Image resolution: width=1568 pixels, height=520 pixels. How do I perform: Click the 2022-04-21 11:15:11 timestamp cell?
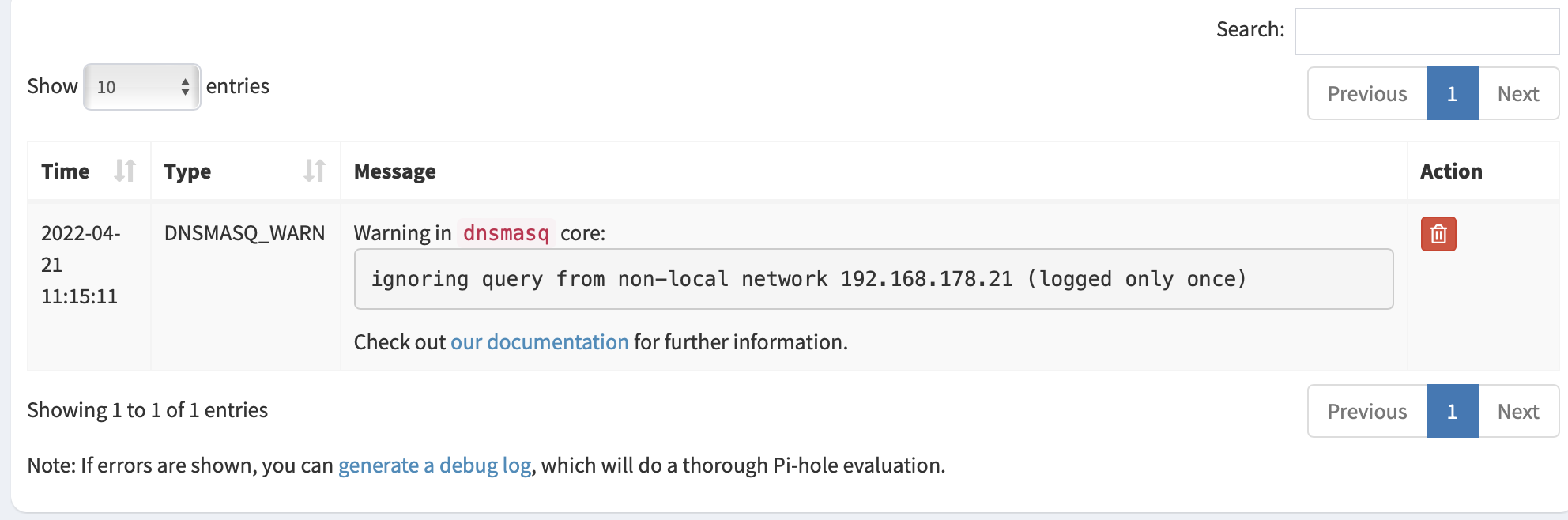pos(80,265)
